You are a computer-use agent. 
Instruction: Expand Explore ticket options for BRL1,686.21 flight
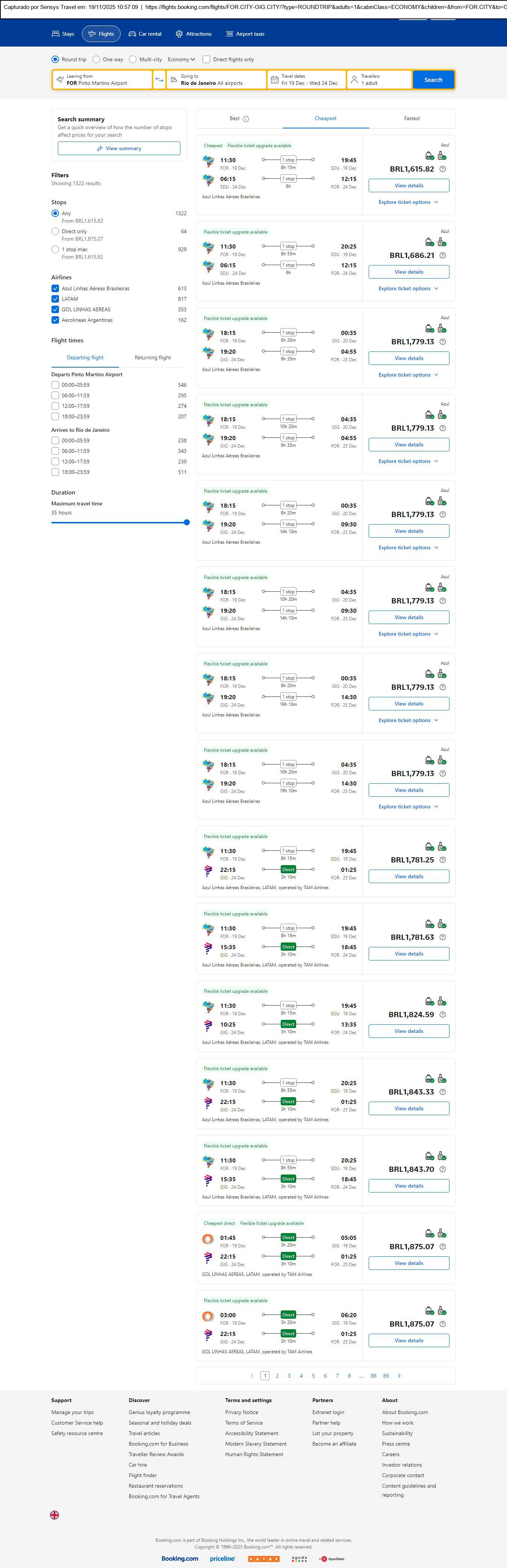pyautogui.click(x=408, y=288)
